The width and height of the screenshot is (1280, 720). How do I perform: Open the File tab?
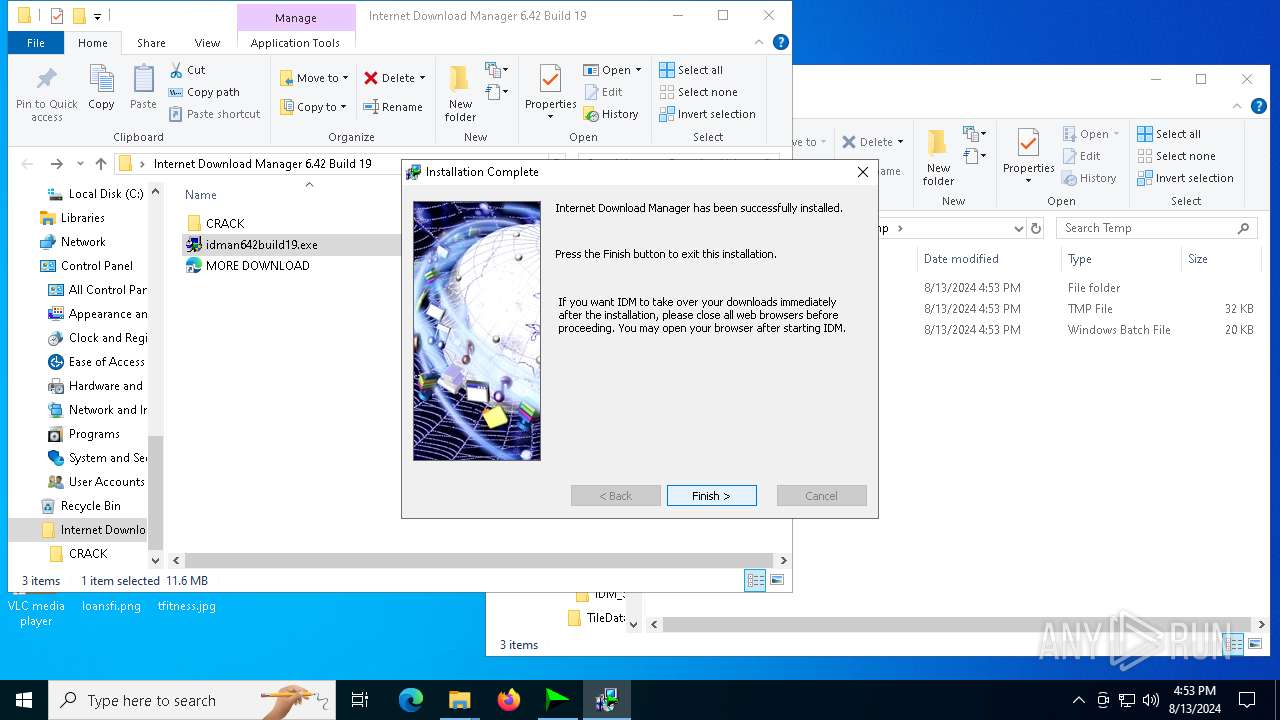[36, 43]
